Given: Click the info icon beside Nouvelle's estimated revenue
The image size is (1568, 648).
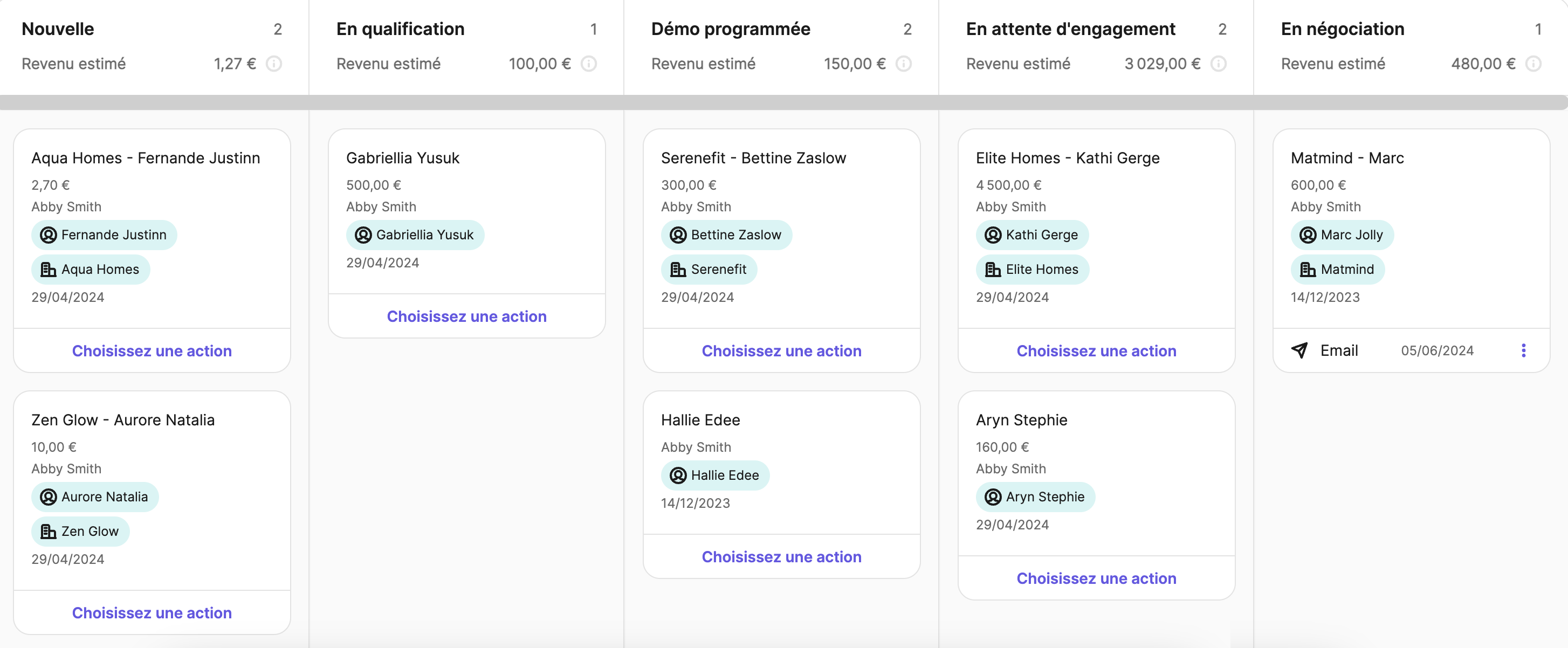Looking at the screenshot, I should tap(274, 64).
